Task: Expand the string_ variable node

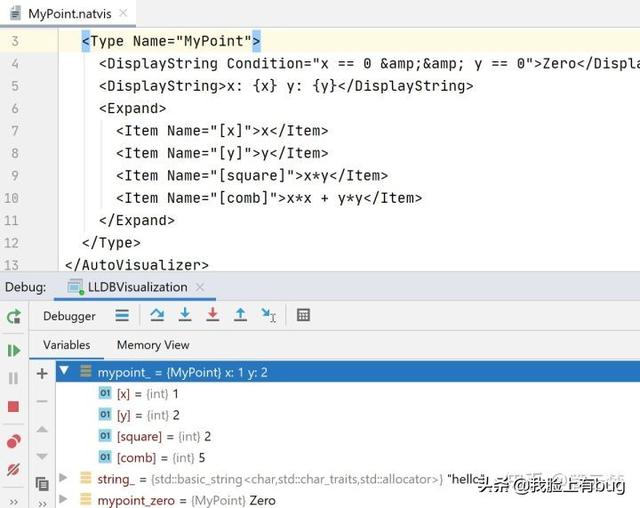Action: [63, 477]
